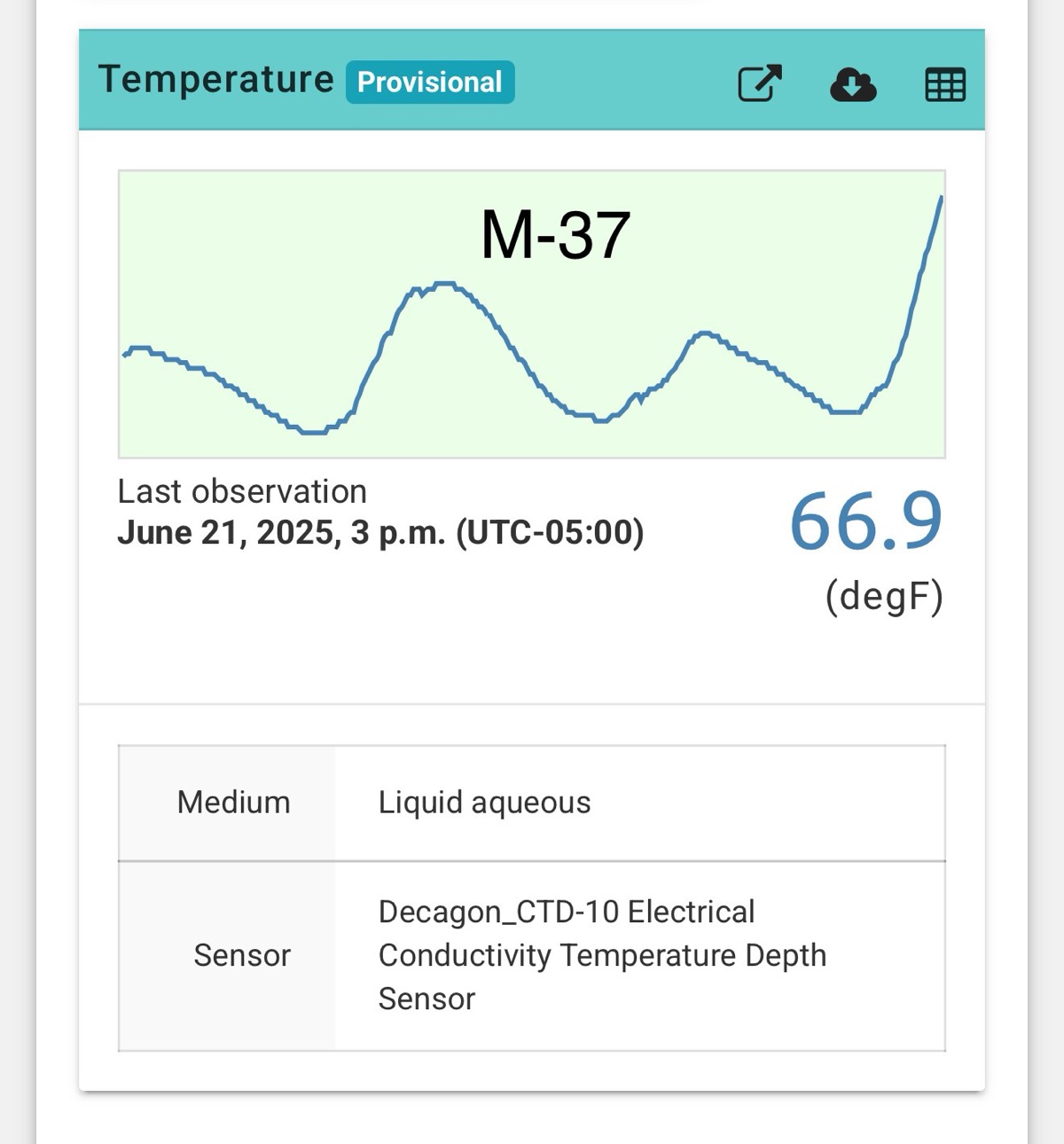Click the Decagon_CTD-10 sensor description
The width and height of the screenshot is (1064, 1144).
602,955
